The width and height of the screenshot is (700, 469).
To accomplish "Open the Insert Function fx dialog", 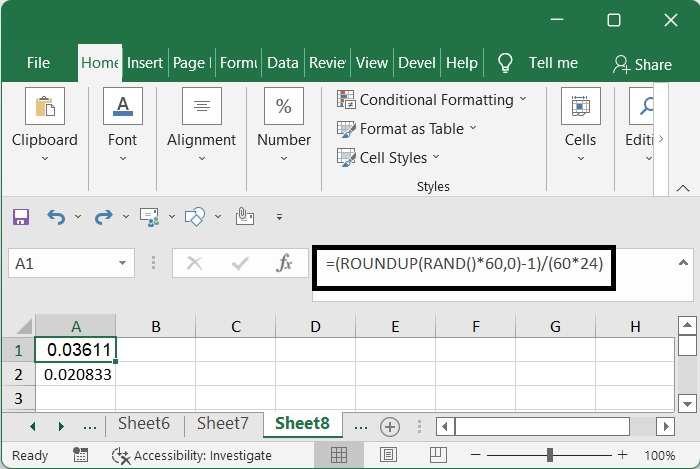I will (x=284, y=264).
